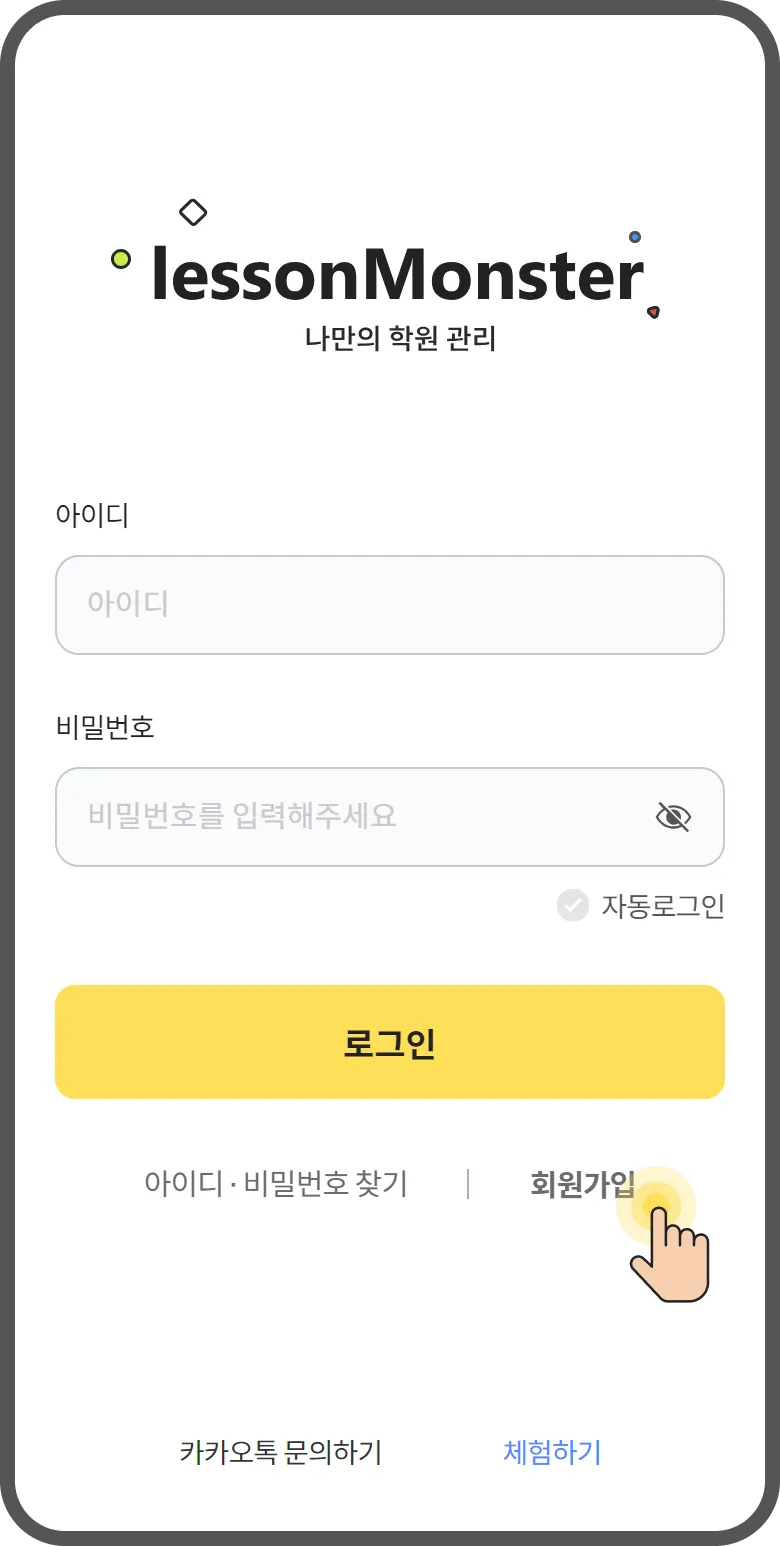Open the 회원가입 sign-up link

tap(581, 1184)
